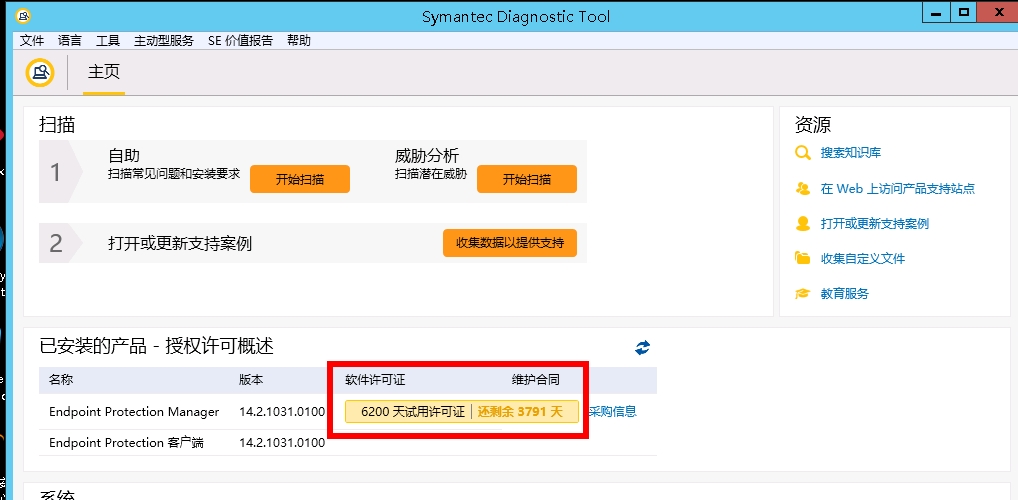Click version 14.2.1031.0100 of Endpoint Protection 客户端
1018x500 pixels.
(x=282, y=443)
